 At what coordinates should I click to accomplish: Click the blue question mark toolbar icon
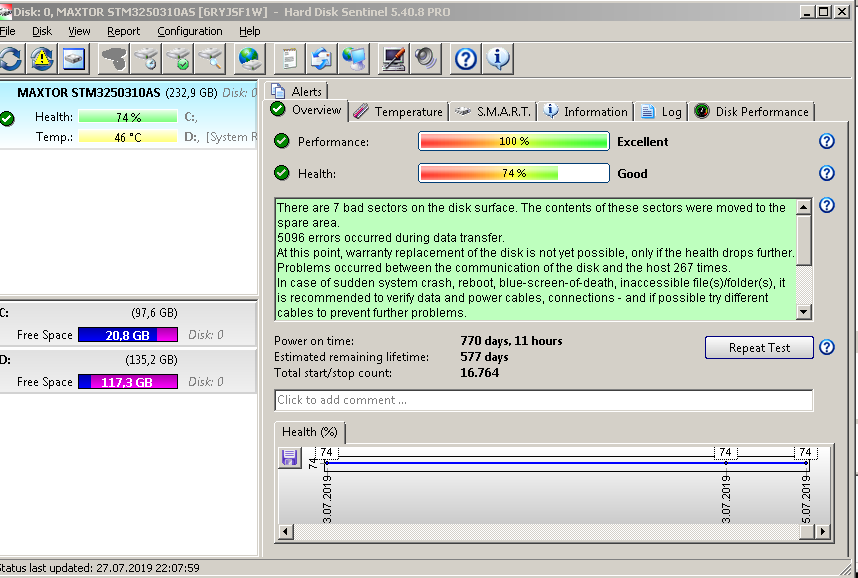466,59
